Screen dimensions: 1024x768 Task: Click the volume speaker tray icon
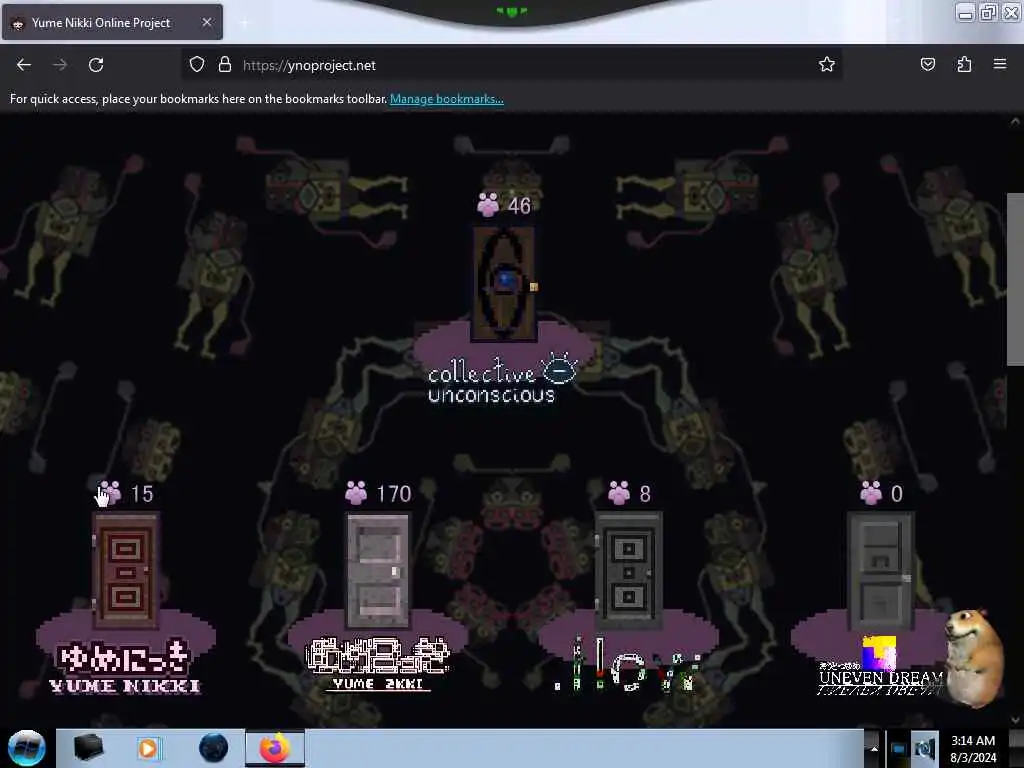[x=925, y=748]
